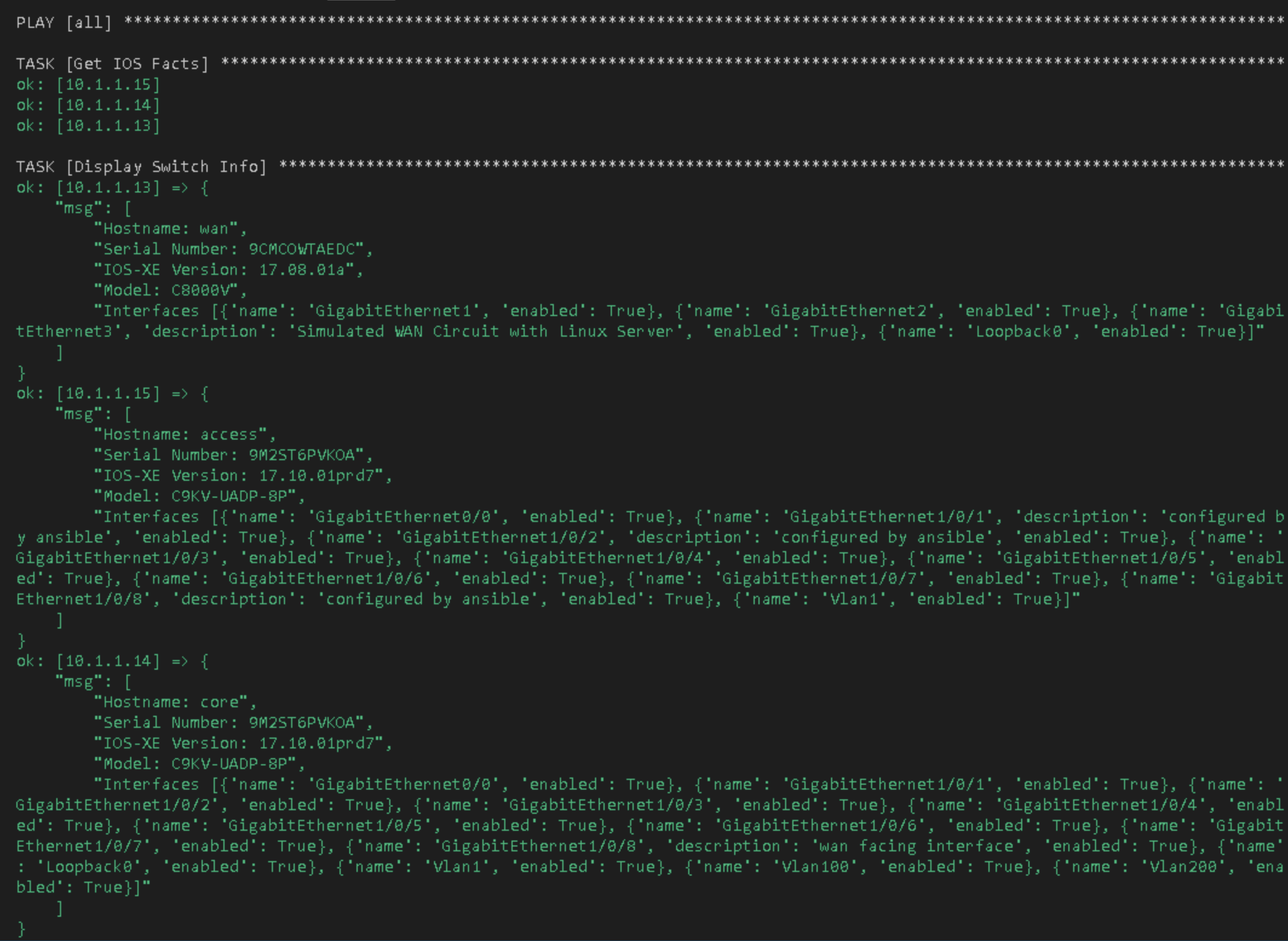
Task: Click the TASK [Display Switch Info] line
Action: coord(651,167)
